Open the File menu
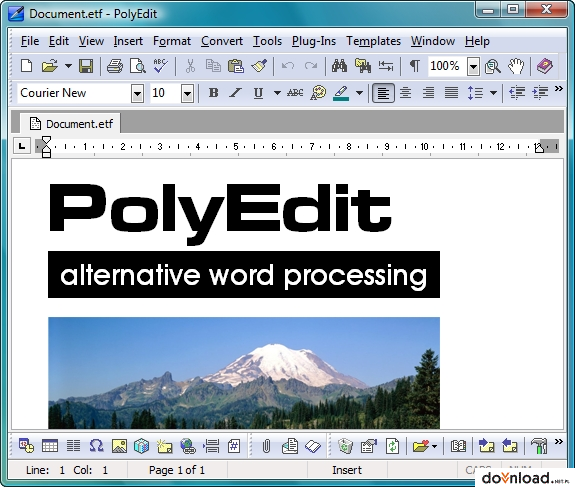 (x=30, y=41)
